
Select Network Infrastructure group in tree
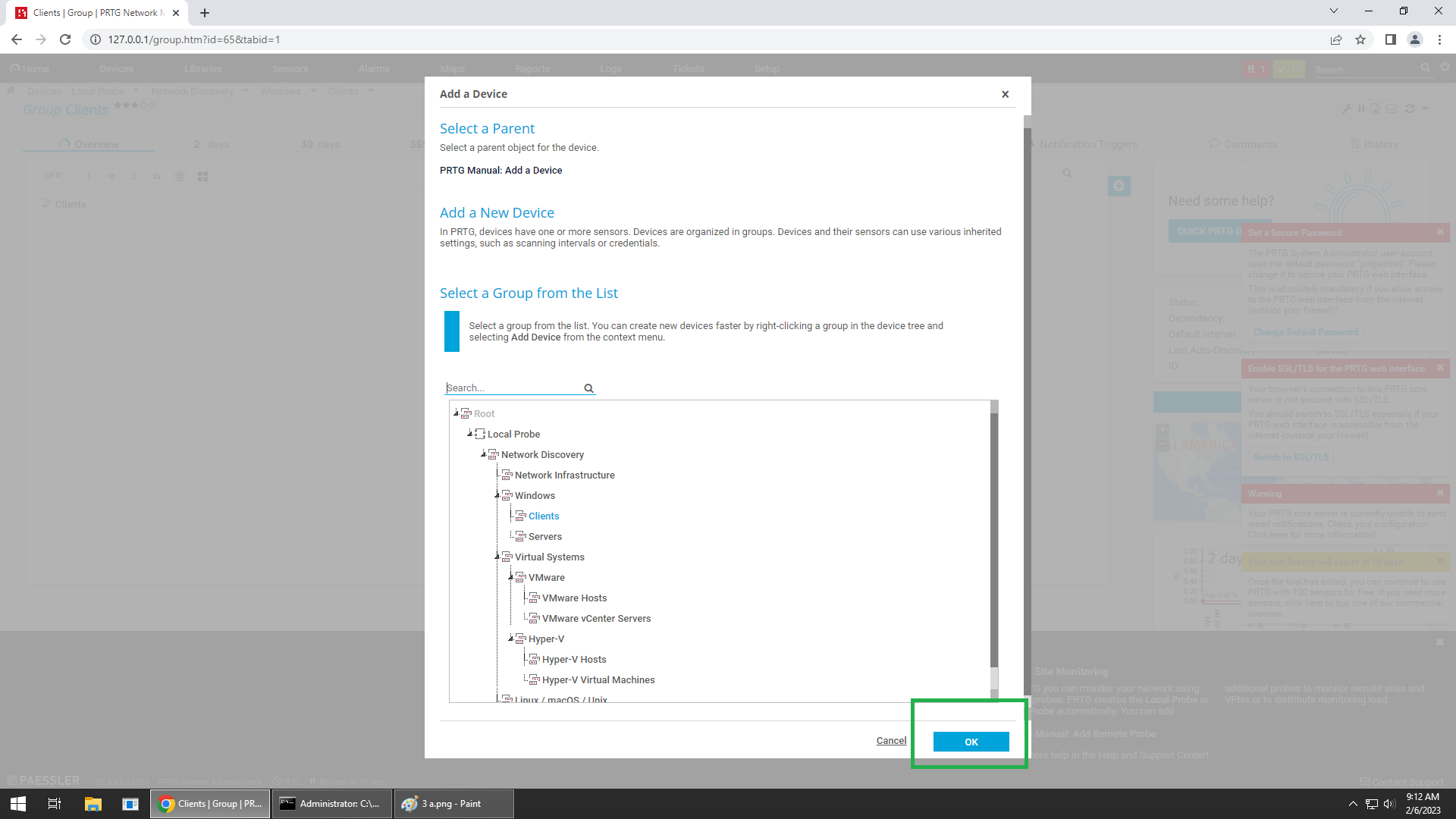click(x=564, y=475)
